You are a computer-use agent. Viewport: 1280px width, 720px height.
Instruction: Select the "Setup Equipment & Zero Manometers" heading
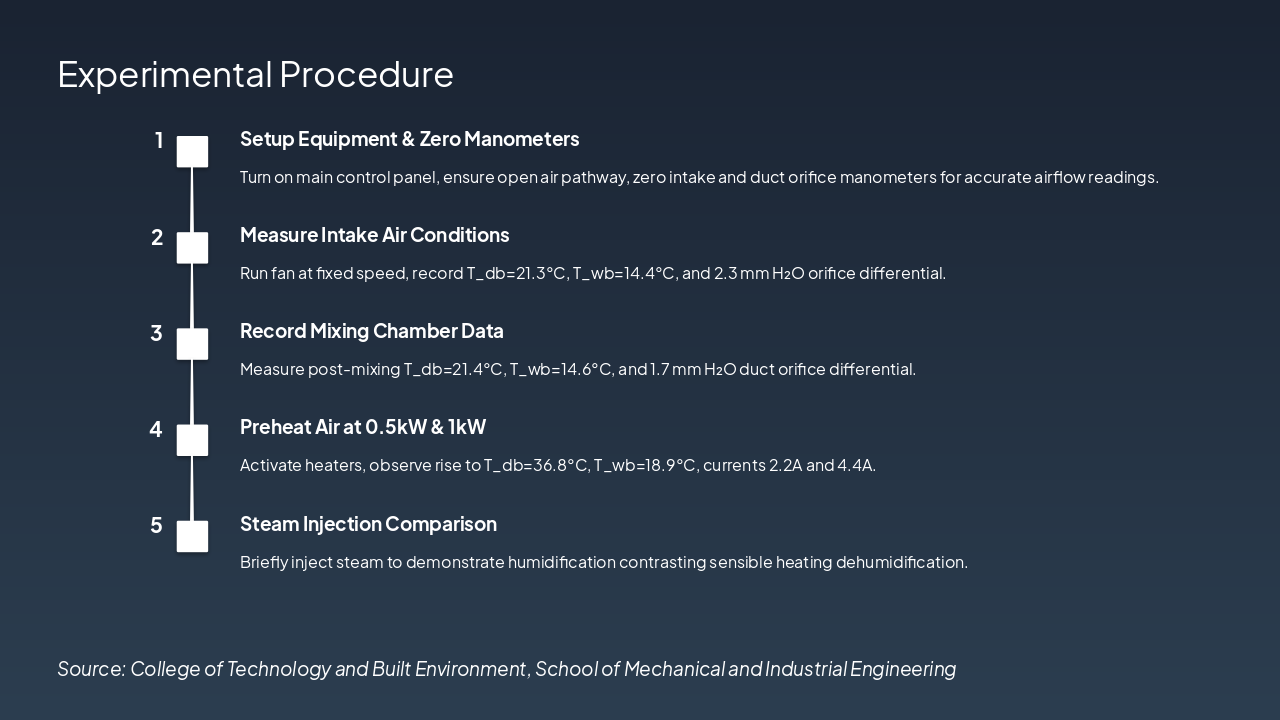(x=409, y=139)
